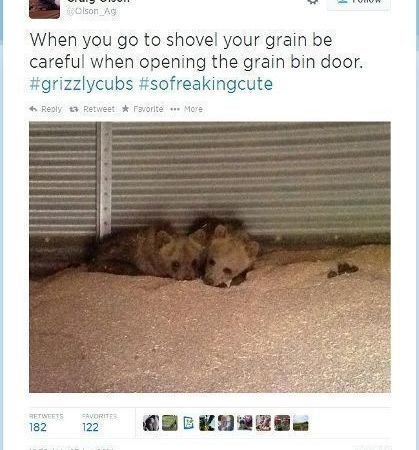Visit the @Olson_Ag profile handle

(91, 11)
